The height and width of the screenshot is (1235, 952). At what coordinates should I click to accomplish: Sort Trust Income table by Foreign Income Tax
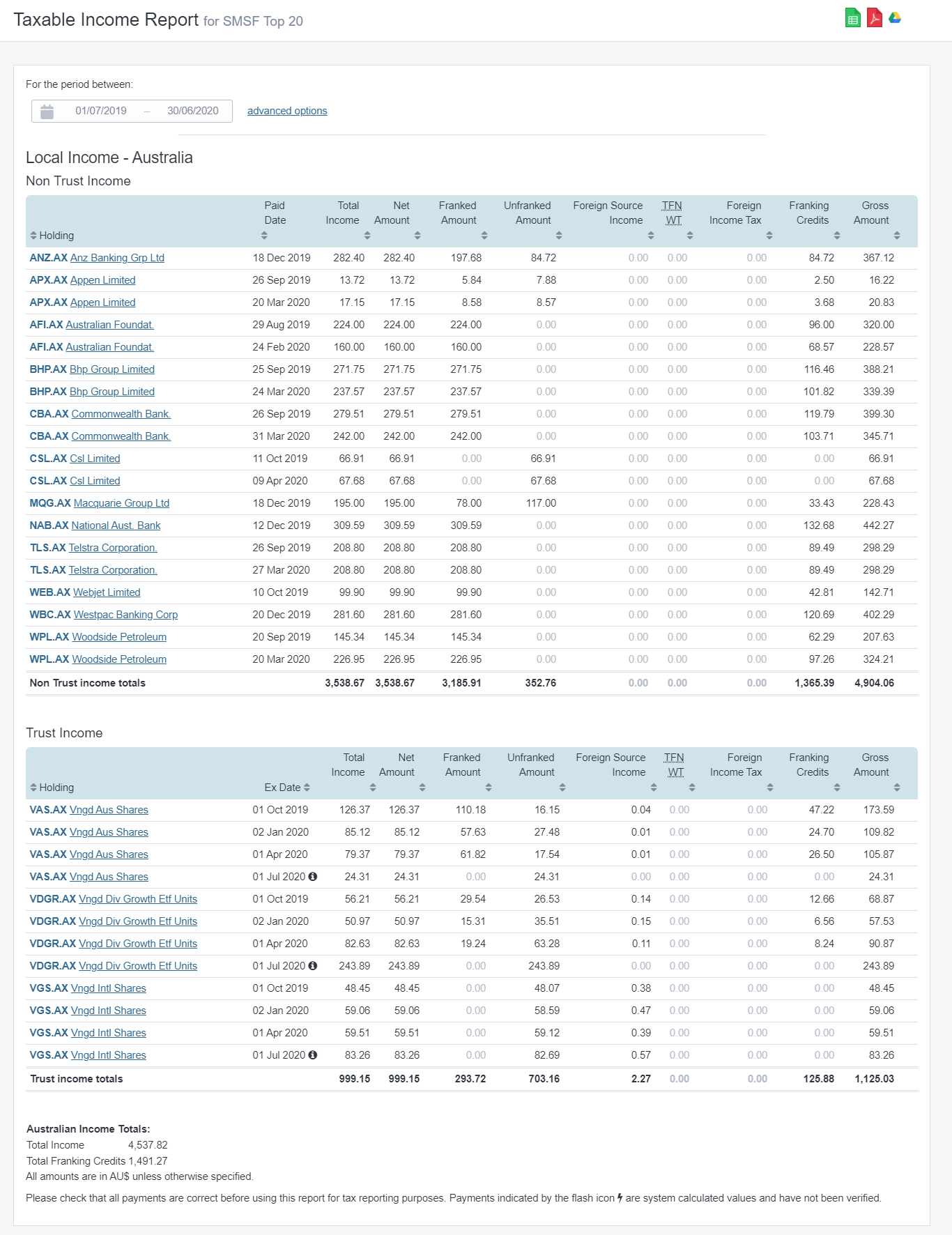(770, 788)
